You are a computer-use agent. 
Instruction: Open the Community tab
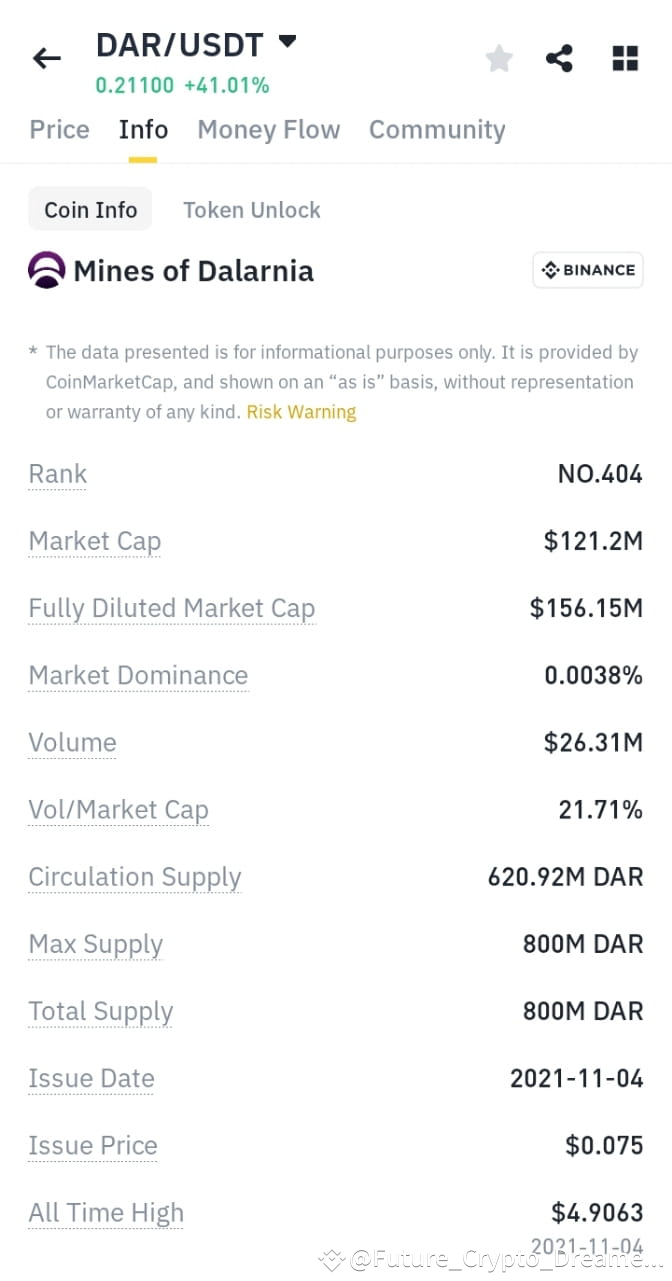pyautogui.click(x=437, y=129)
